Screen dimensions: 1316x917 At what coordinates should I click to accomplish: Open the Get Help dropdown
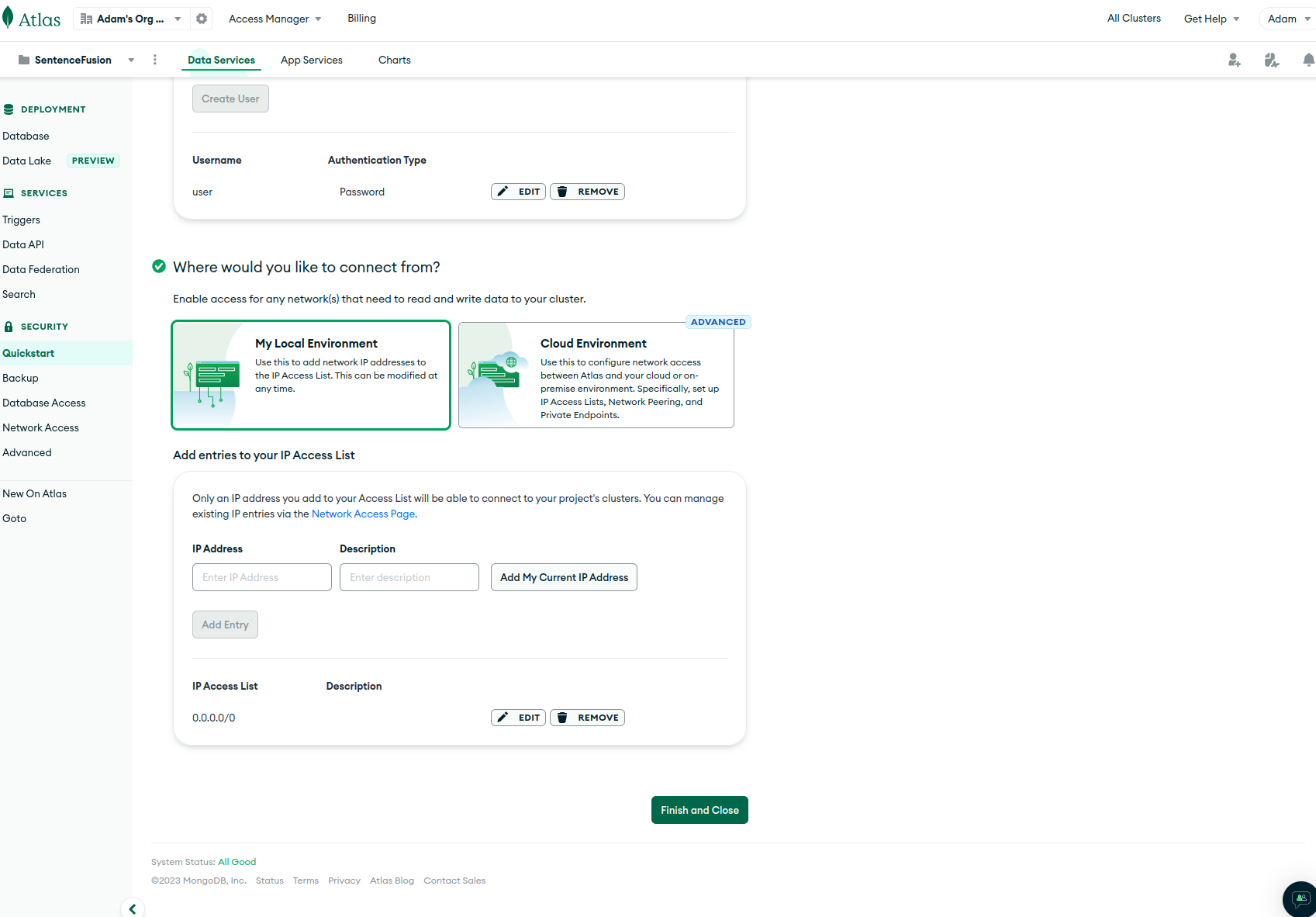pyautogui.click(x=1211, y=19)
